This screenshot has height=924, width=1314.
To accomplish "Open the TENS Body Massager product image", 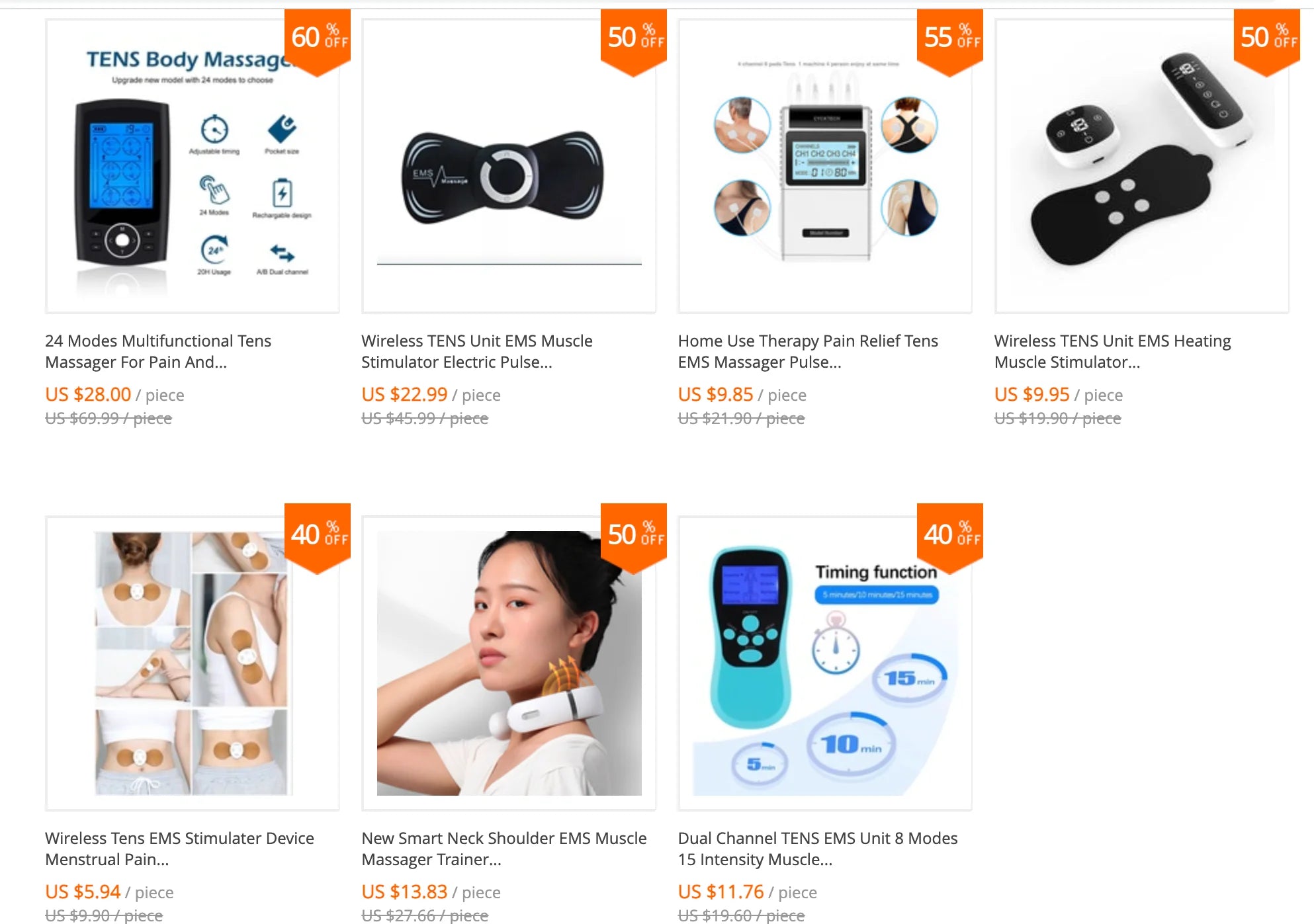I will tap(192, 166).
